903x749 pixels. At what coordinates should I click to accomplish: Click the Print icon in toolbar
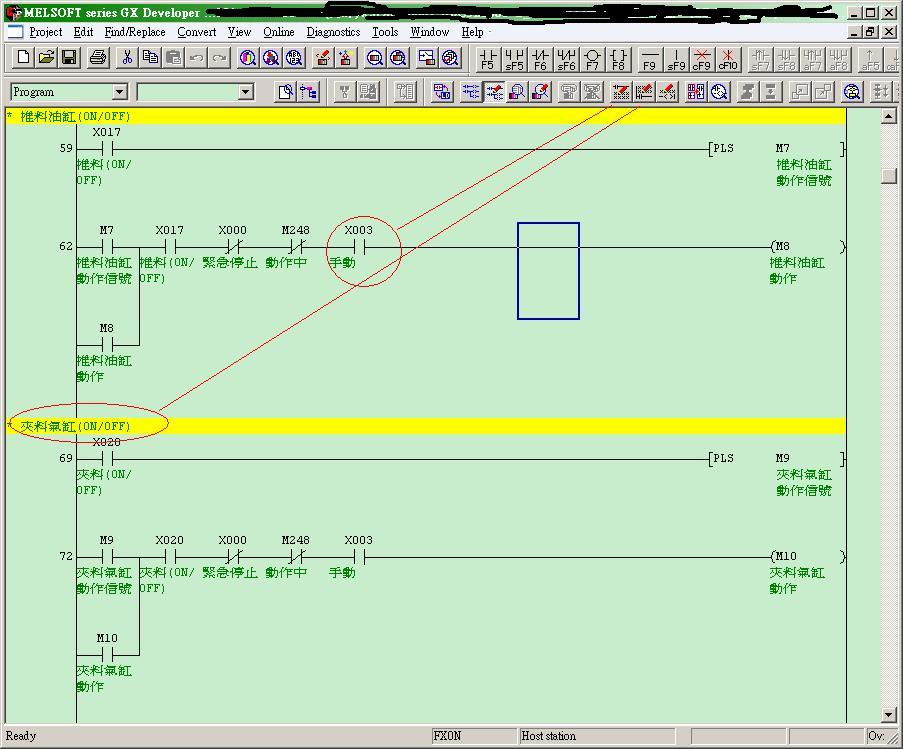[x=98, y=58]
